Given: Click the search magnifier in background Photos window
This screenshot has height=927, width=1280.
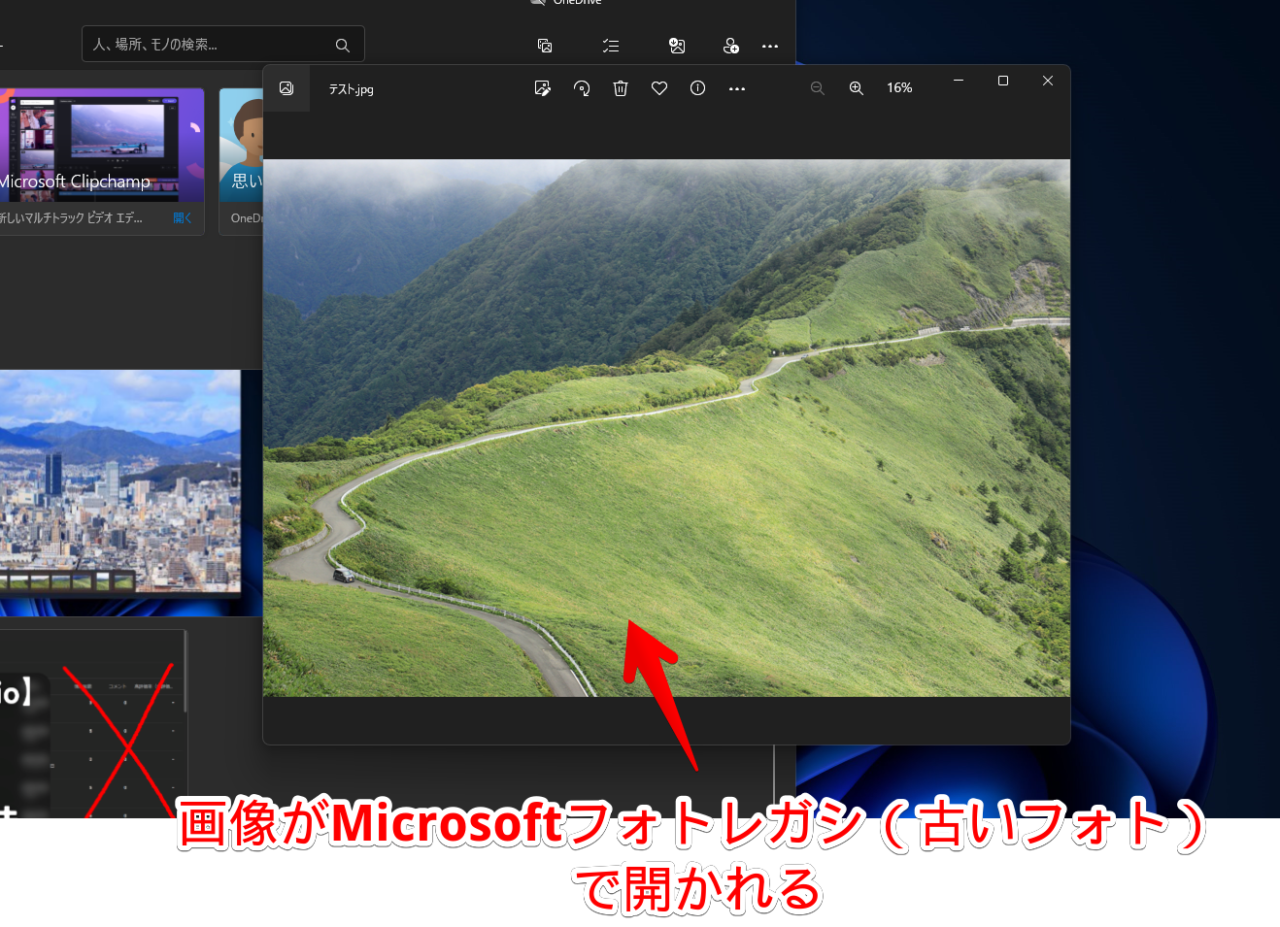Looking at the screenshot, I should [x=342, y=45].
